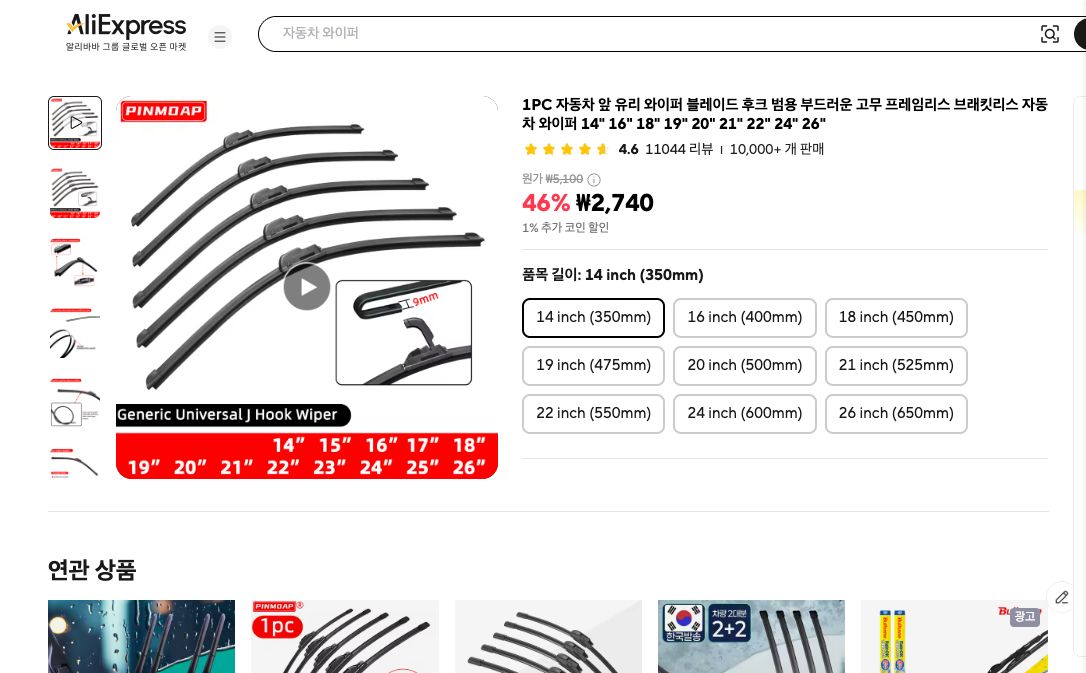Choose the 22 inch (550mm) length
This screenshot has width=1086, height=673.
[x=593, y=413]
